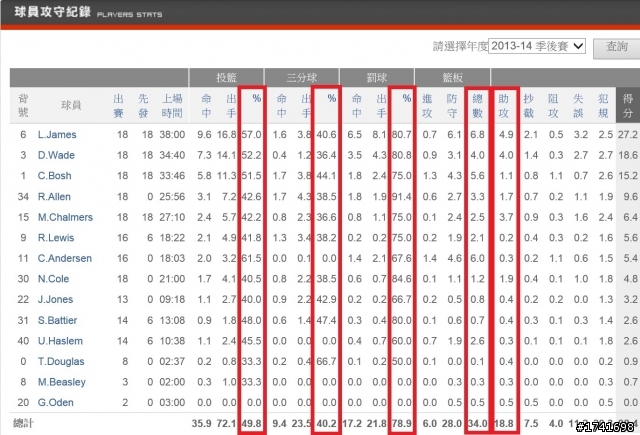Viewport: 640px width, 435px height.
Task: Open player link M.Chalmers
Action: coord(65,217)
